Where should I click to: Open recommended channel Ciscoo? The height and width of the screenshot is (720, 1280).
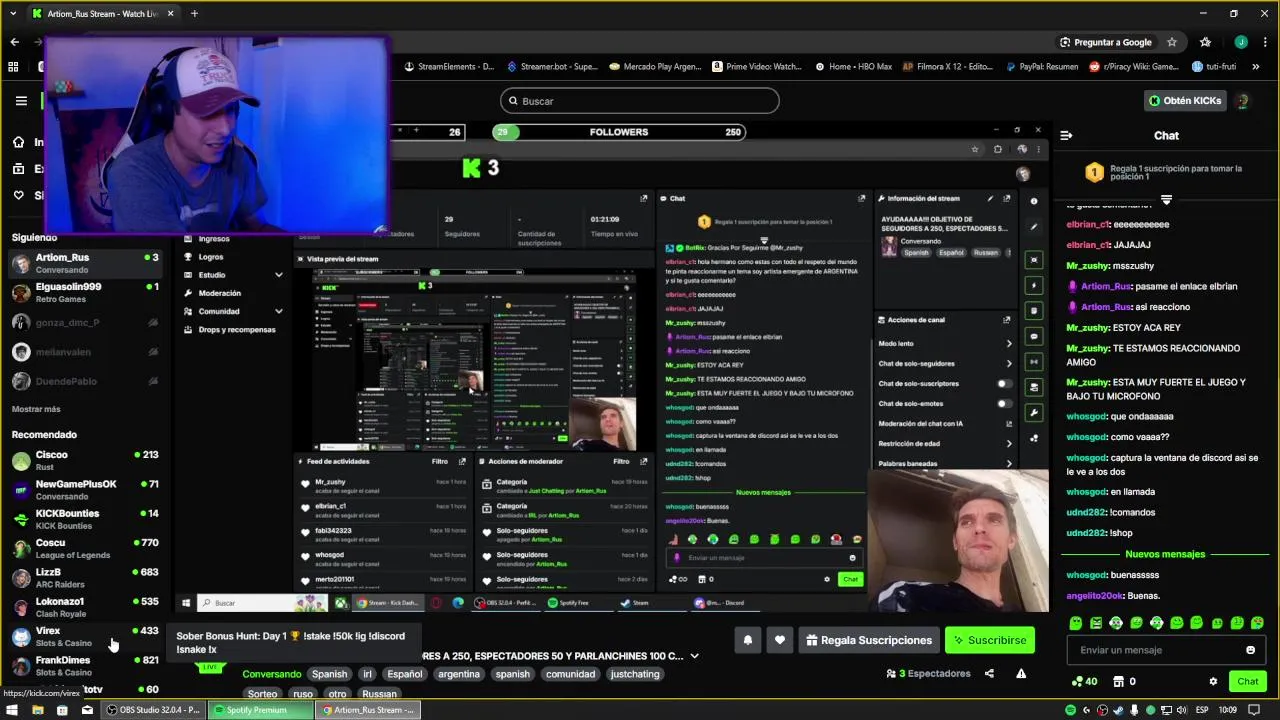[x=84, y=460]
